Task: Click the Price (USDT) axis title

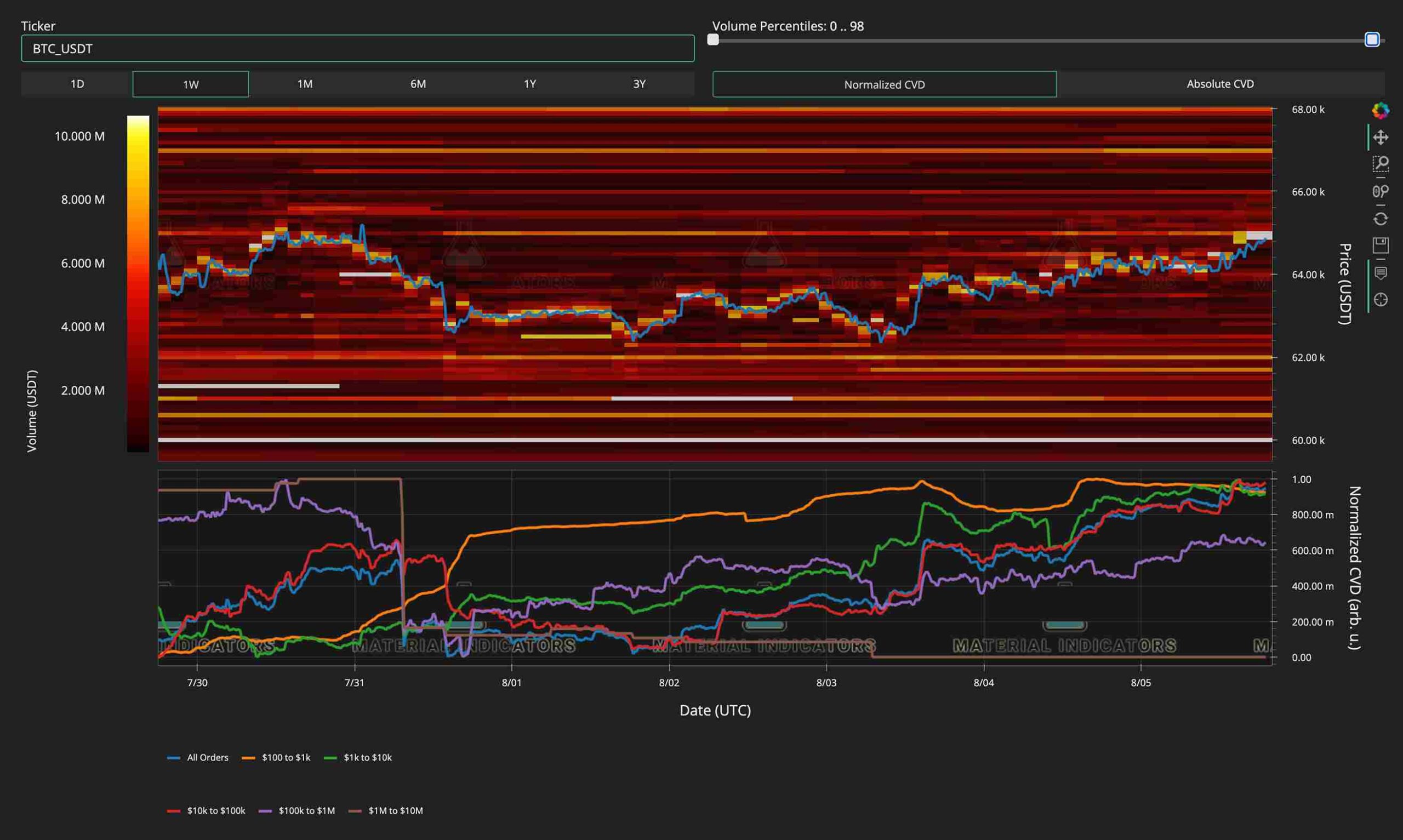Action: pos(1345,284)
